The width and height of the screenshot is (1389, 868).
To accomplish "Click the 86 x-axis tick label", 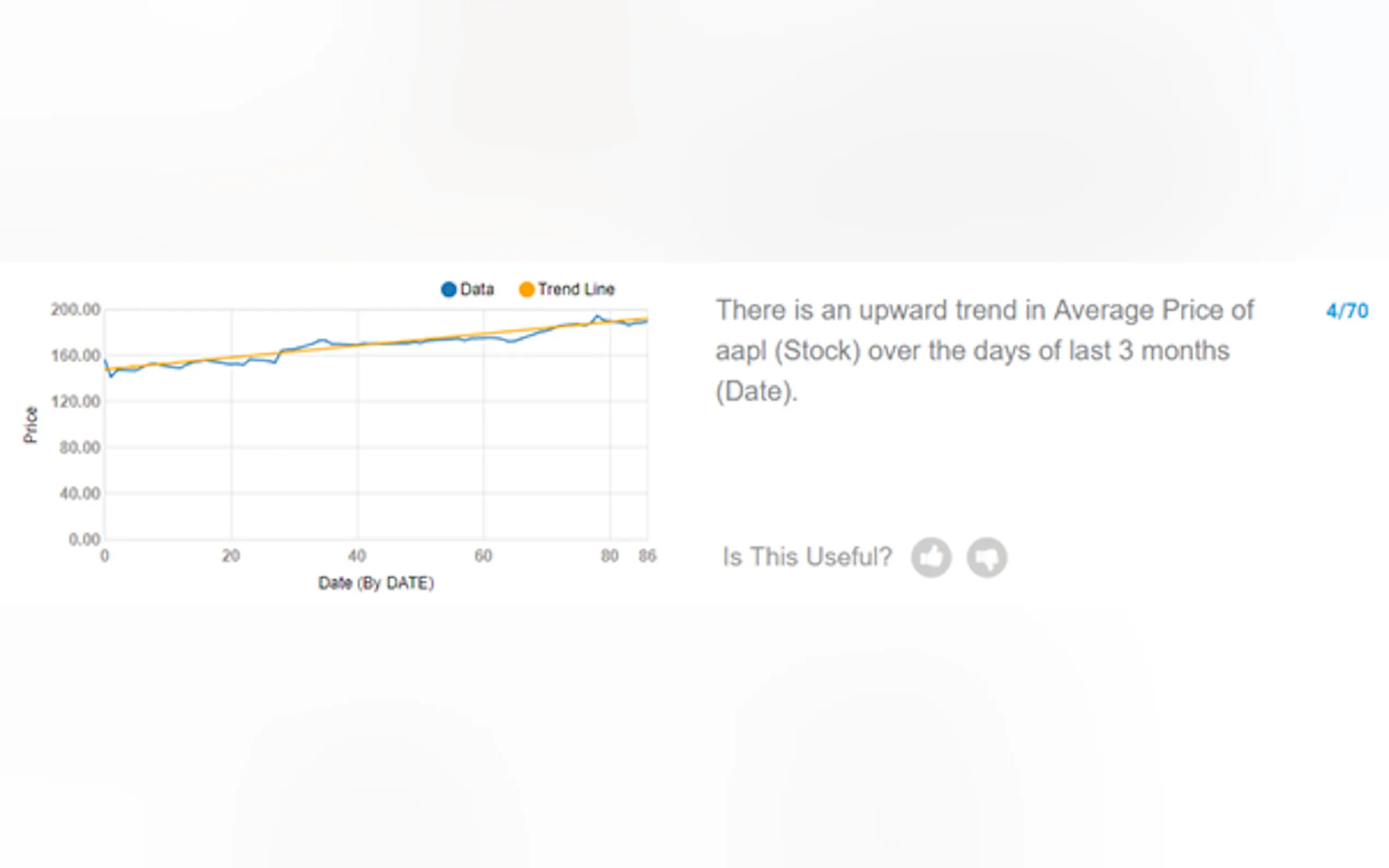I will pyautogui.click(x=647, y=556).
